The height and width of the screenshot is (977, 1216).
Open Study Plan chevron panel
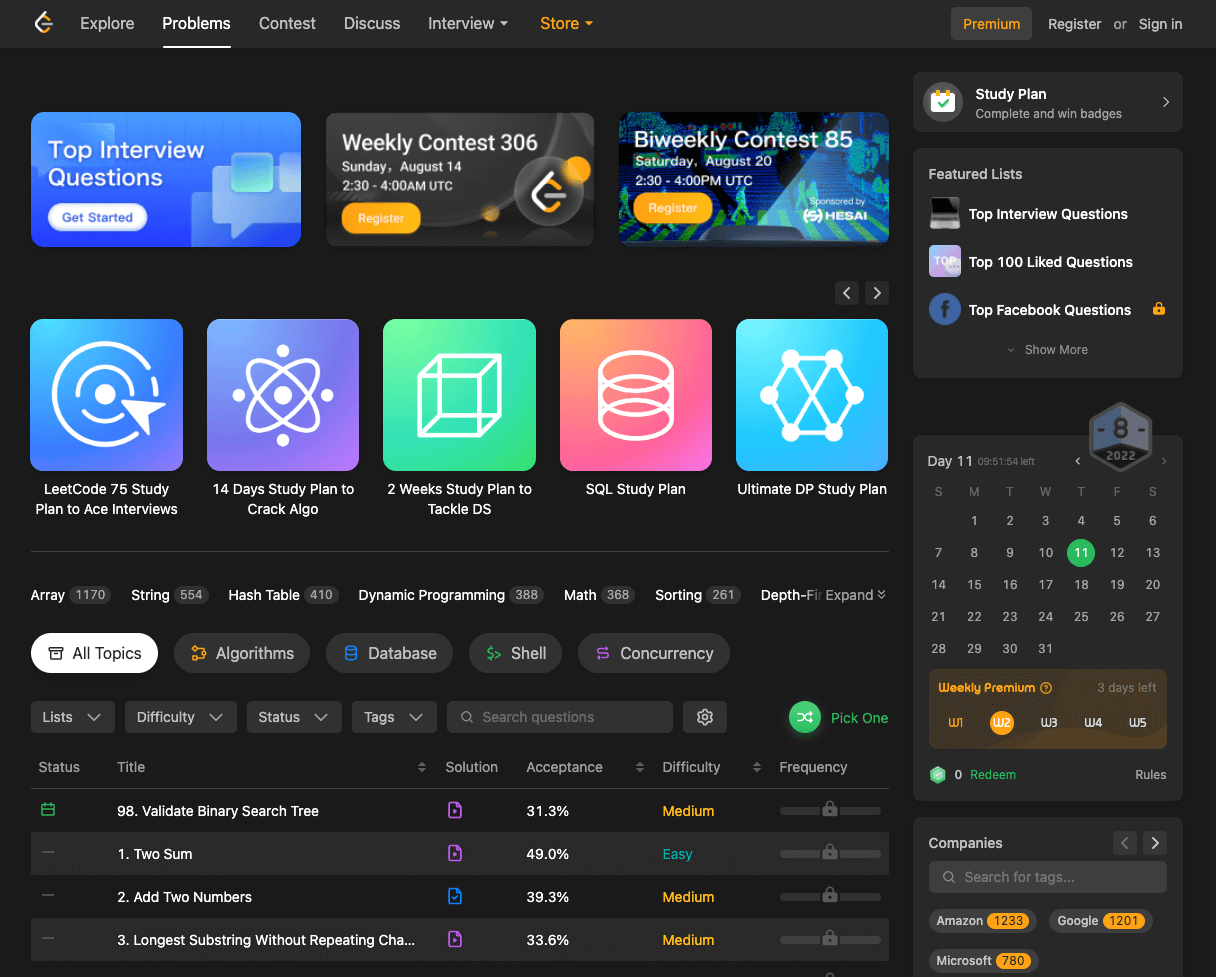pyautogui.click(x=1166, y=102)
